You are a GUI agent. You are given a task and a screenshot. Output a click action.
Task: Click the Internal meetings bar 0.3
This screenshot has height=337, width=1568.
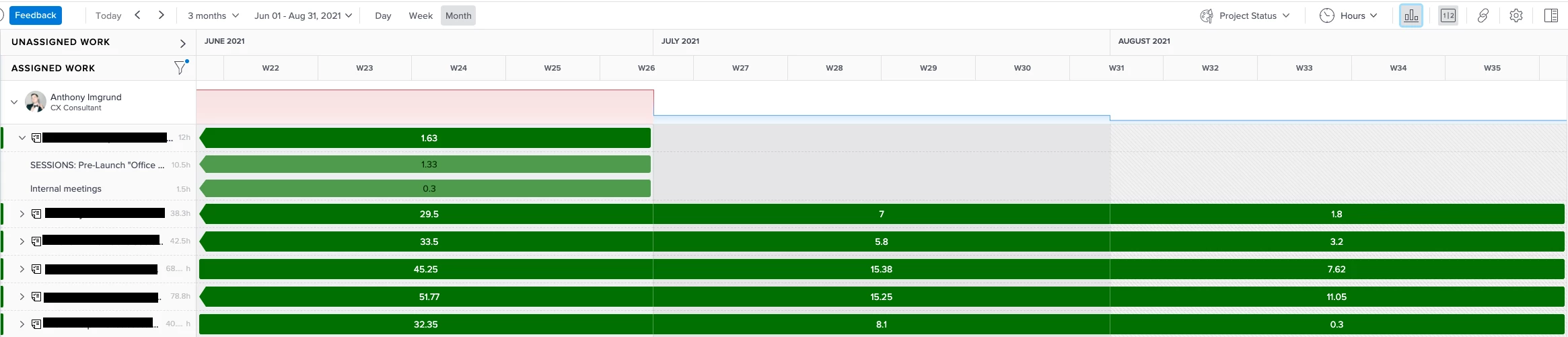425,188
